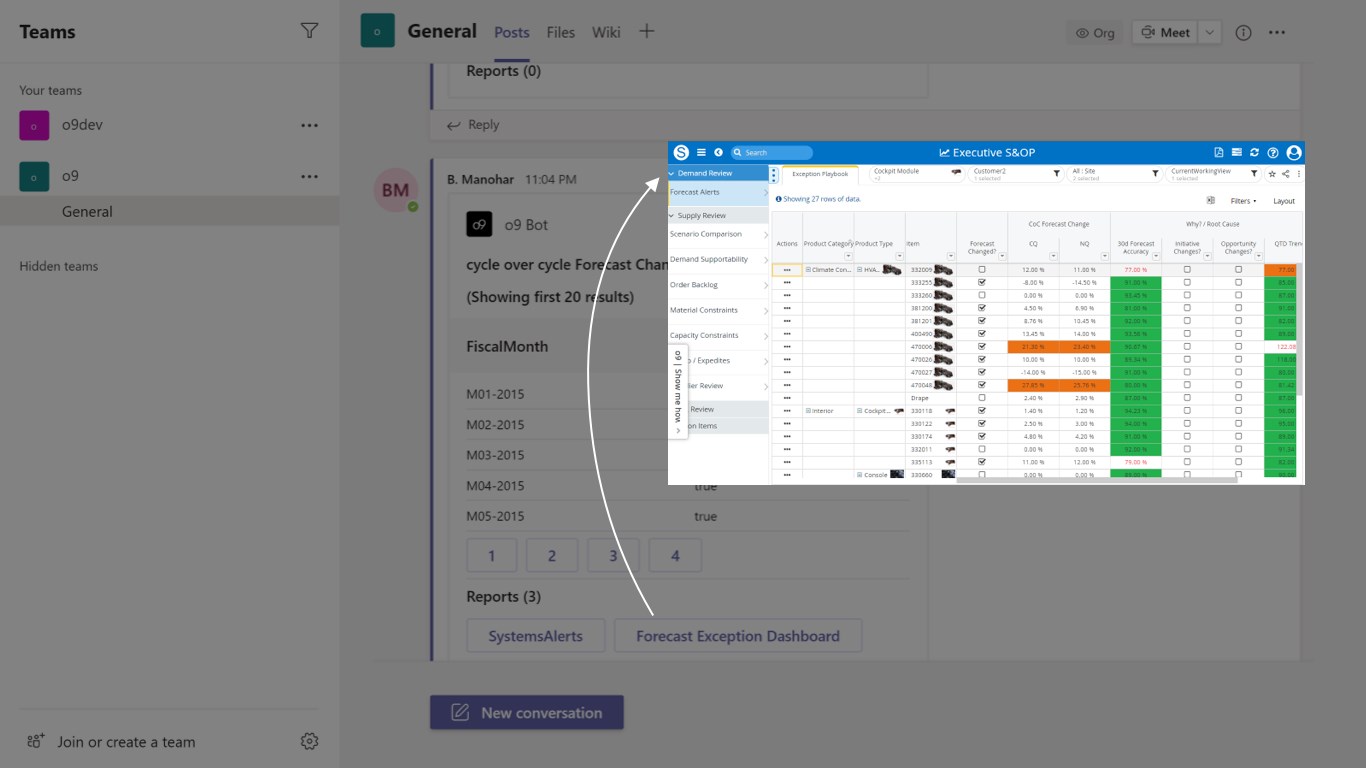Refresh the Executive S&OP dashboard
Viewport: 1366px width, 768px height.
pyautogui.click(x=1254, y=152)
